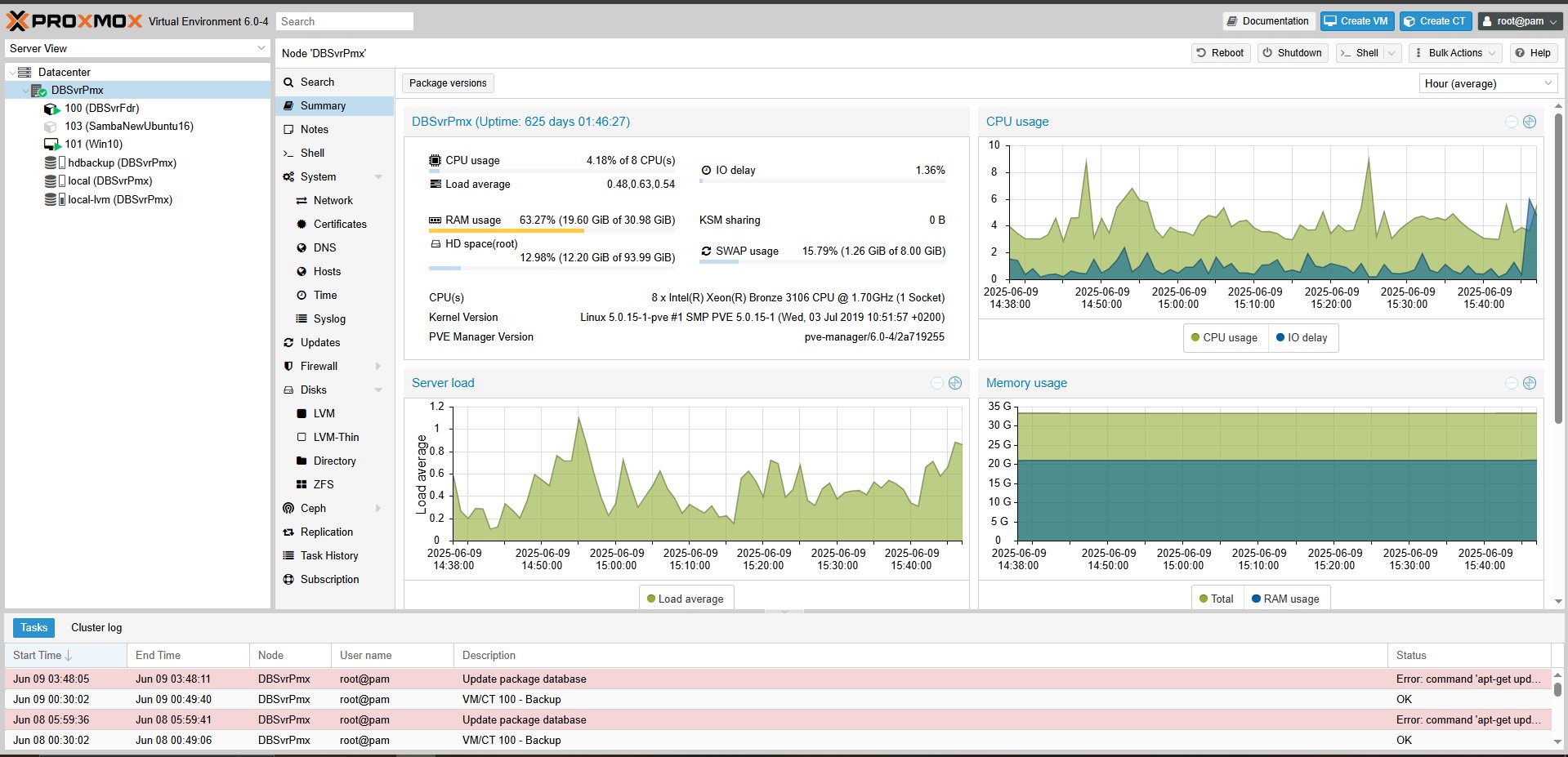The height and width of the screenshot is (757, 1568).
Task: Open the ZFS disks page
Action: 323,484
